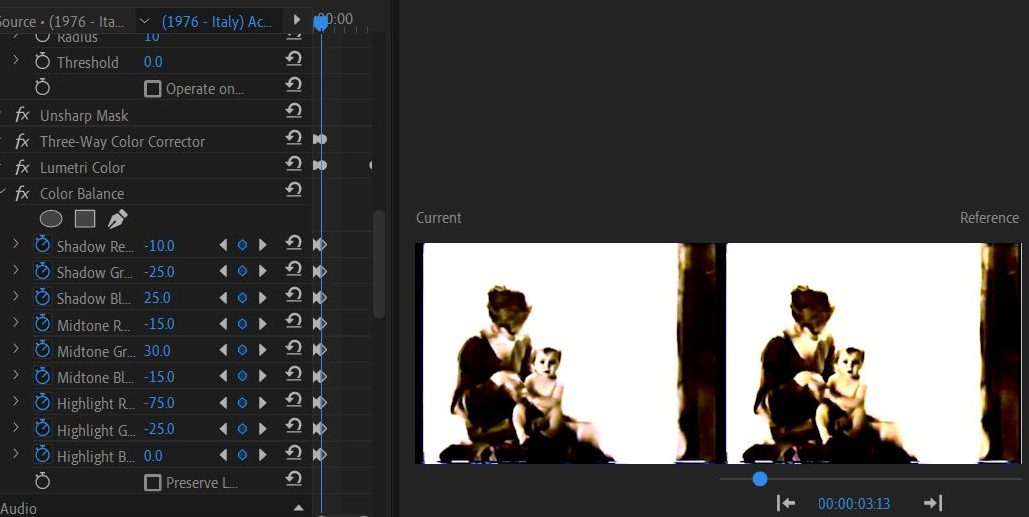Screen dimensions: 1029x517
Task: Toggle animation stopwatch for Threshold
Action: [x=43, y=62]
